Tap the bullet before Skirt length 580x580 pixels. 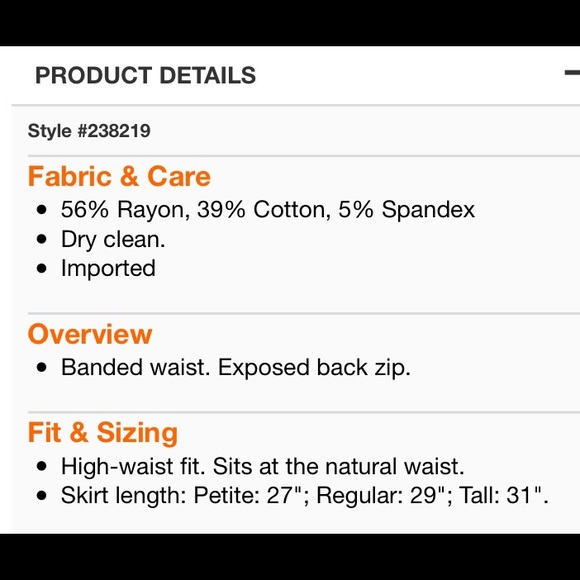click(42, 495)
